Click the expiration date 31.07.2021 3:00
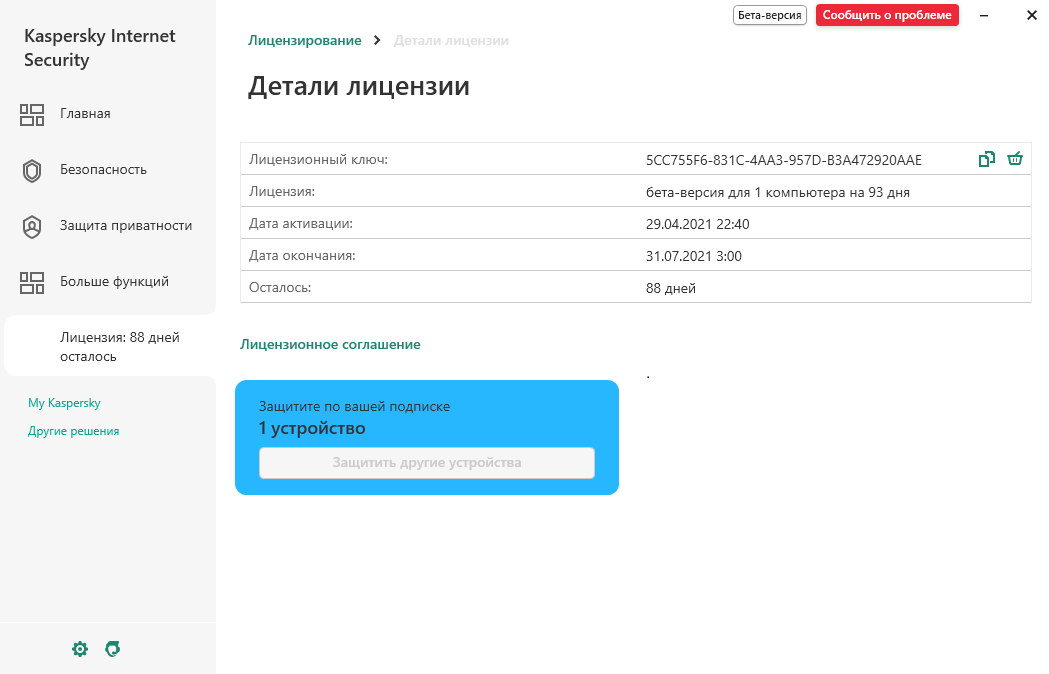This screenshot has width=1049, height=674. point(694,256)
